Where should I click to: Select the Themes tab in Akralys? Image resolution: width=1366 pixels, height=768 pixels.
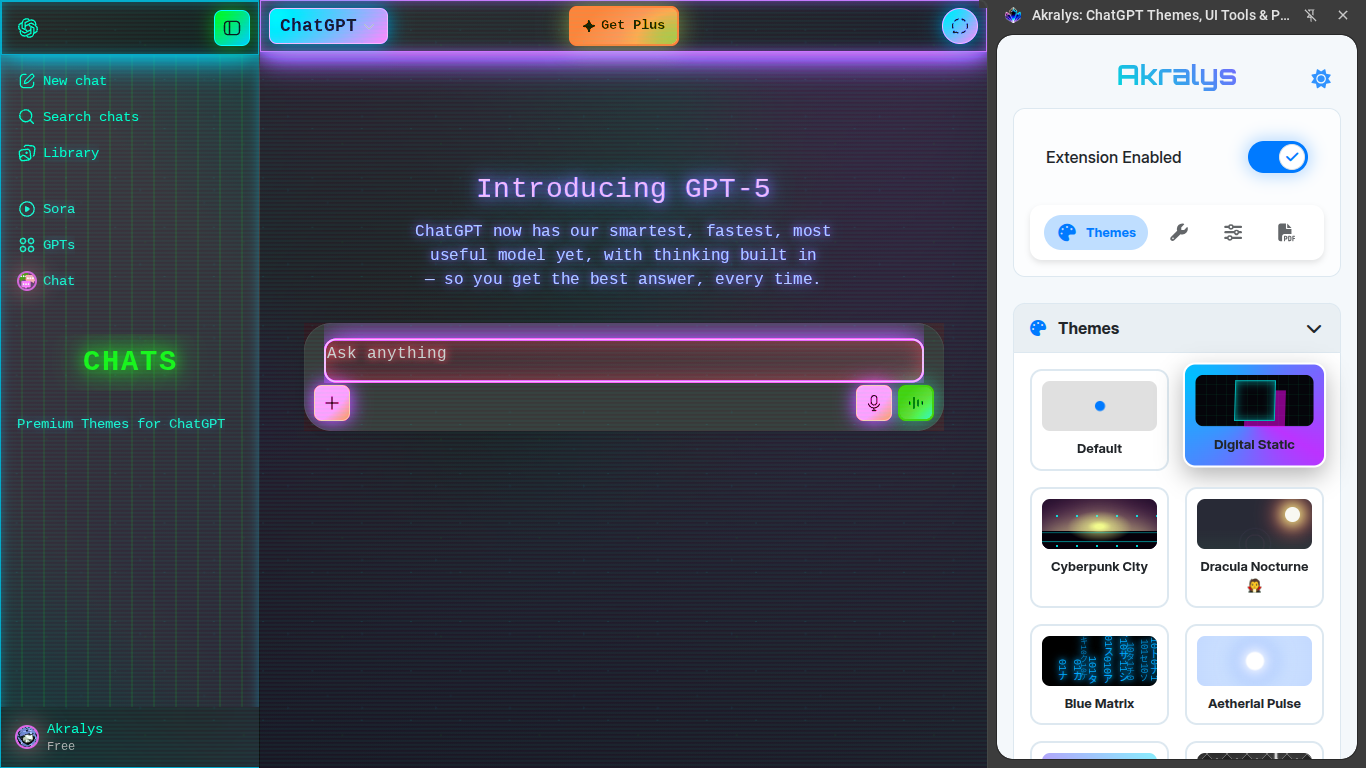tap(1096, 233)
